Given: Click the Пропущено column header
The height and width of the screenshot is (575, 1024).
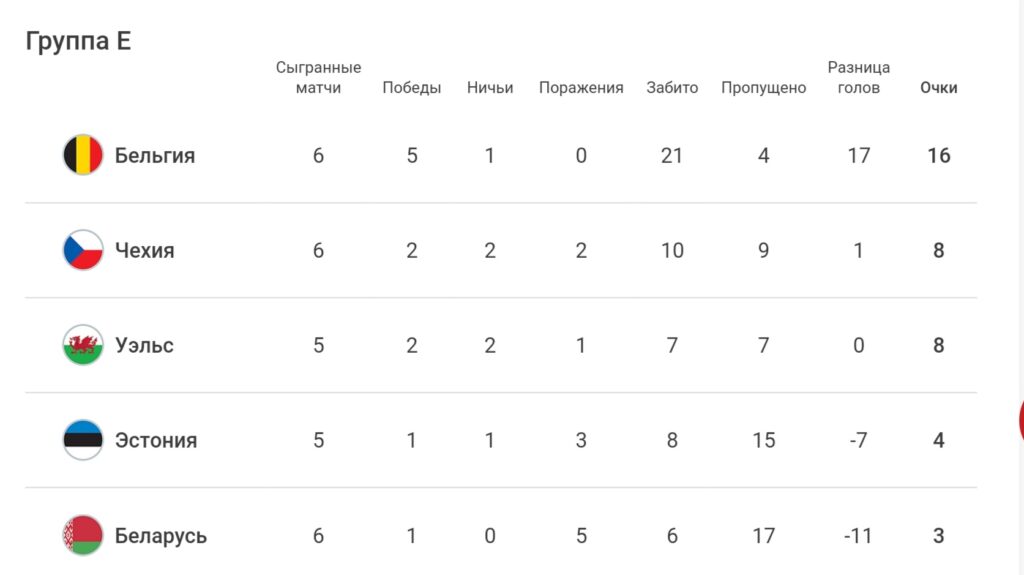Looking at the screenshot, I should [763, 88].
